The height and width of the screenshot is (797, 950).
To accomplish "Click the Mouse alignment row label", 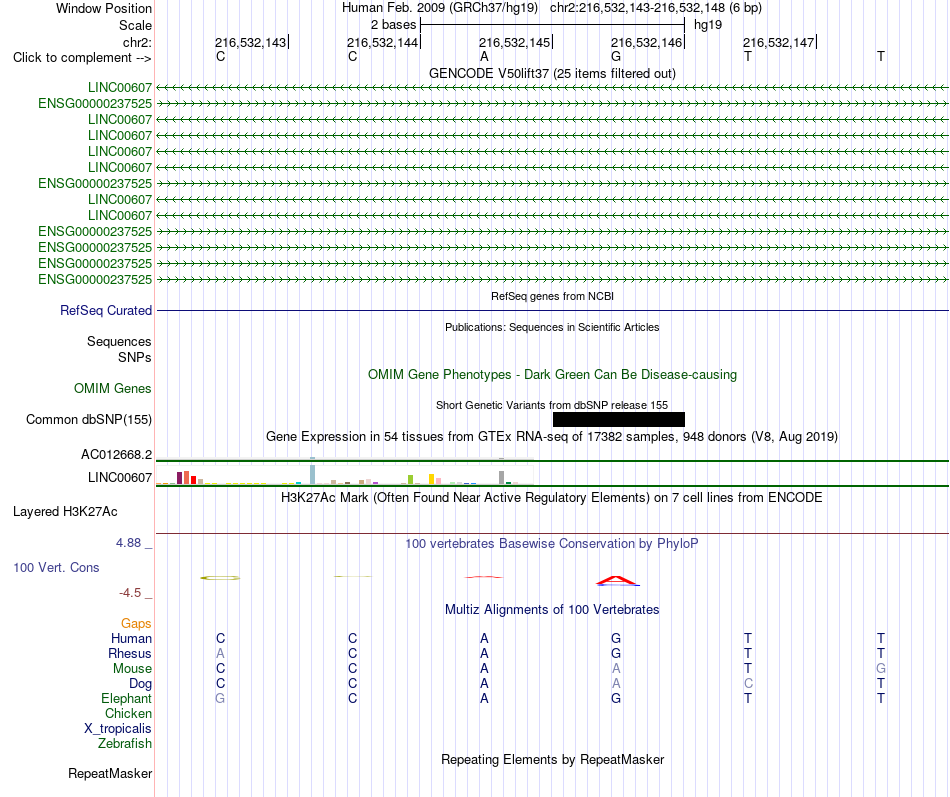I will click(x=132, y=669).
